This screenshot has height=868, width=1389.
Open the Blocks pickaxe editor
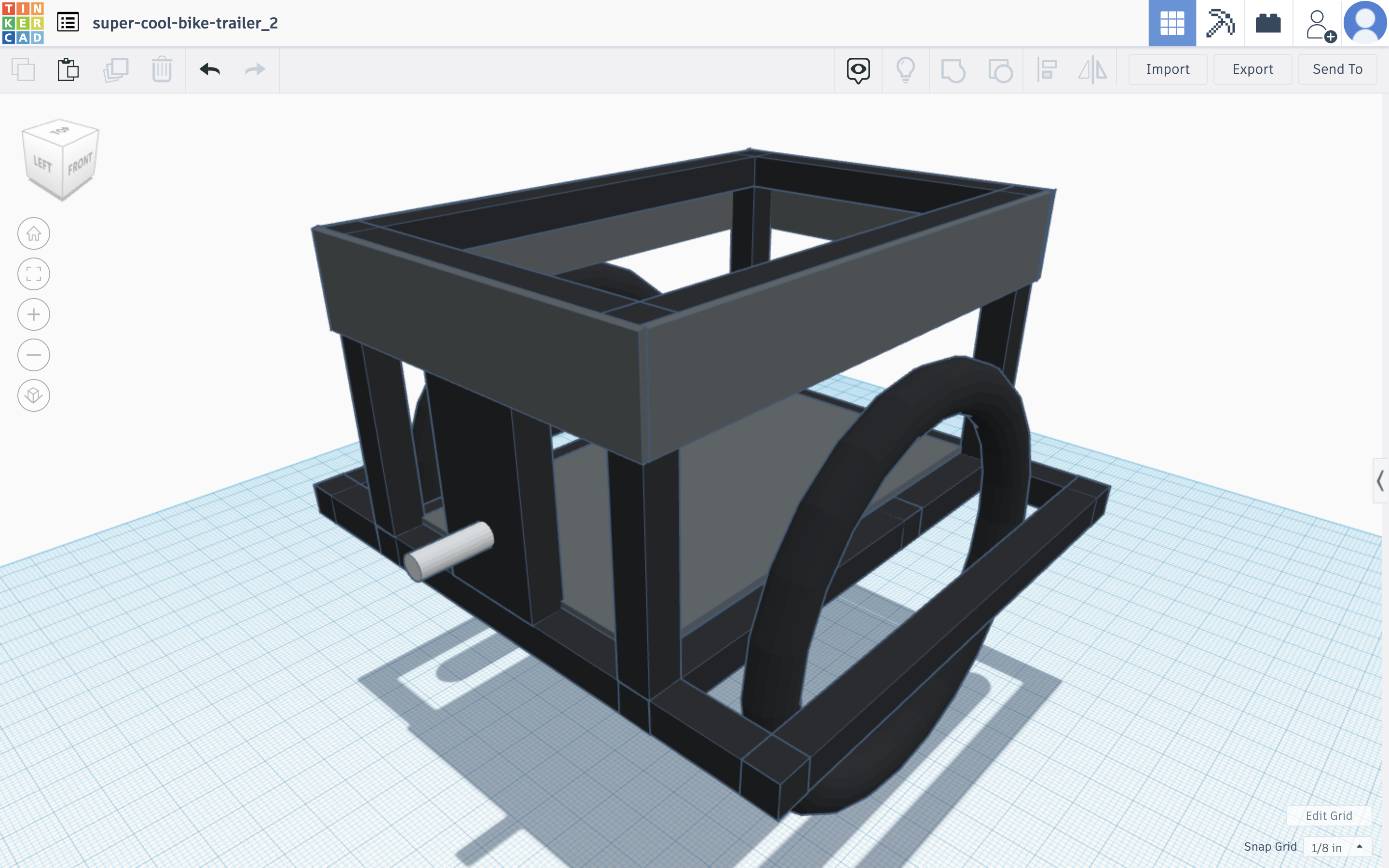(x=1220, y=23)
